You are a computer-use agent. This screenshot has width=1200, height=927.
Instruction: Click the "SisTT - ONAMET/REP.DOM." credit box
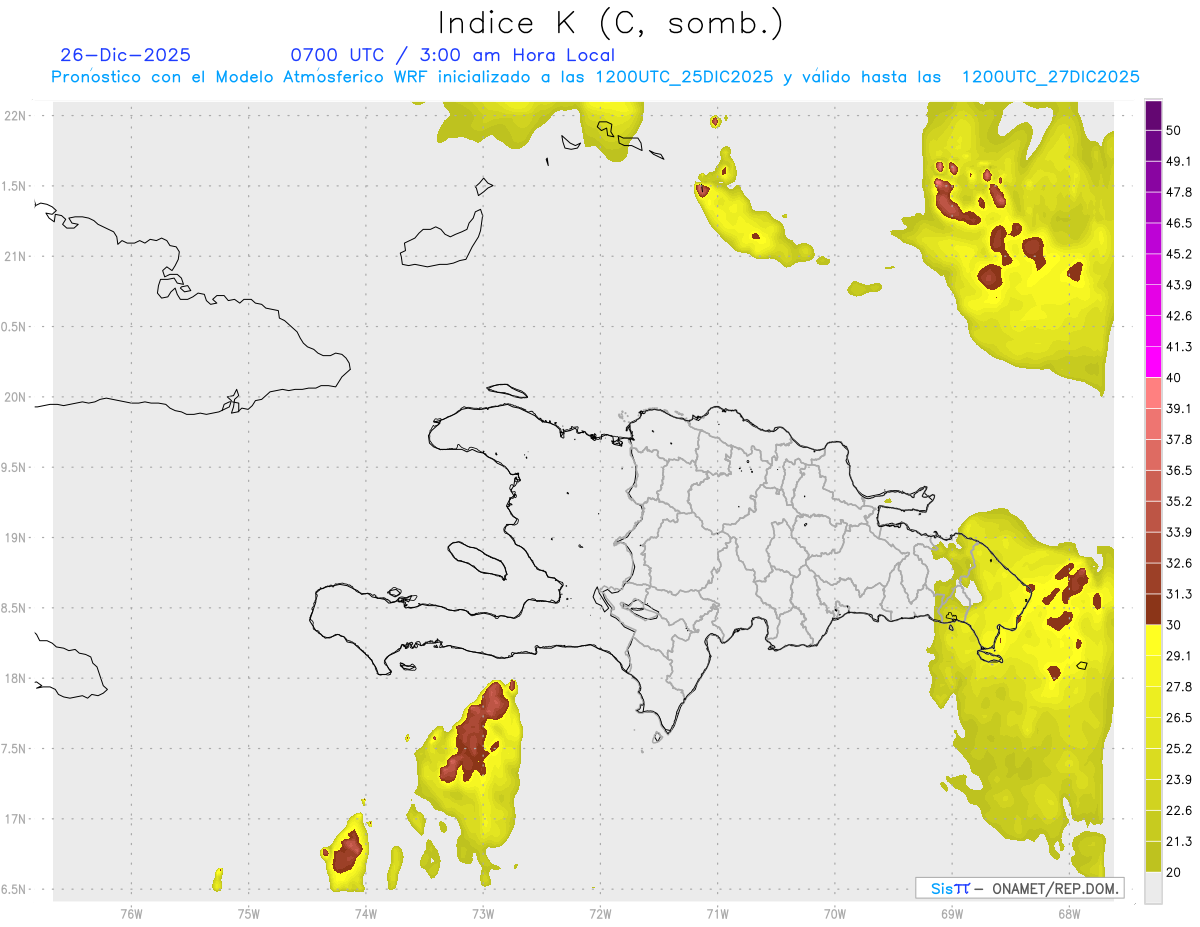[1019, 888]
